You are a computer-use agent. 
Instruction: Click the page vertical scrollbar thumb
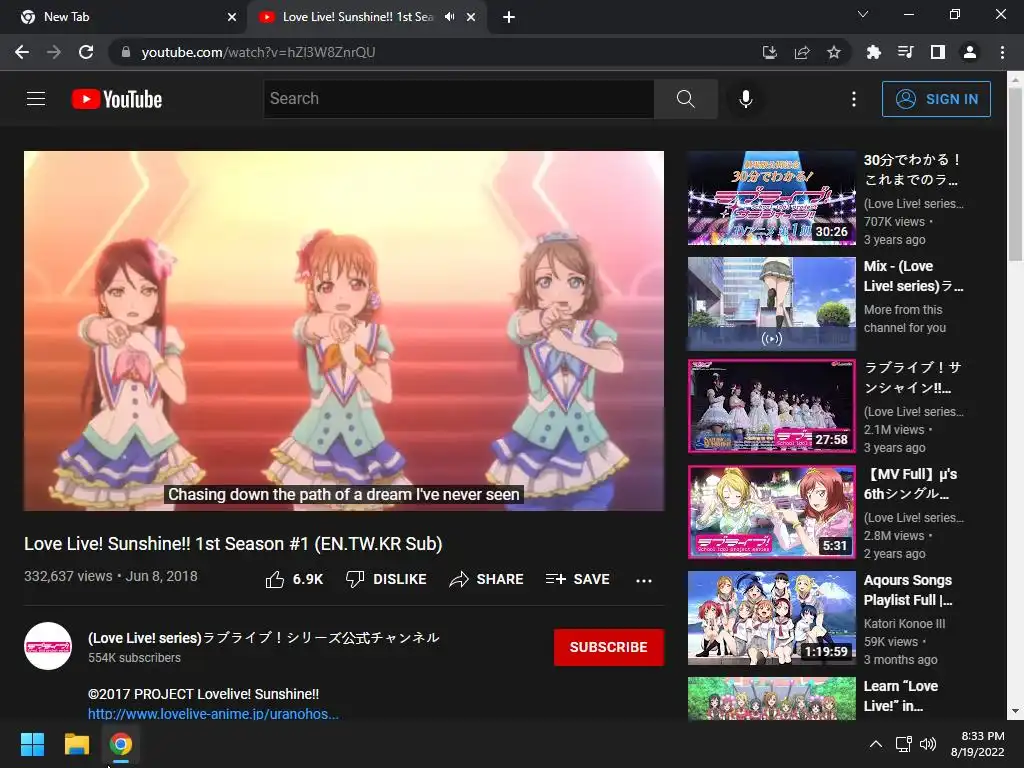(x=1016, y=174)
